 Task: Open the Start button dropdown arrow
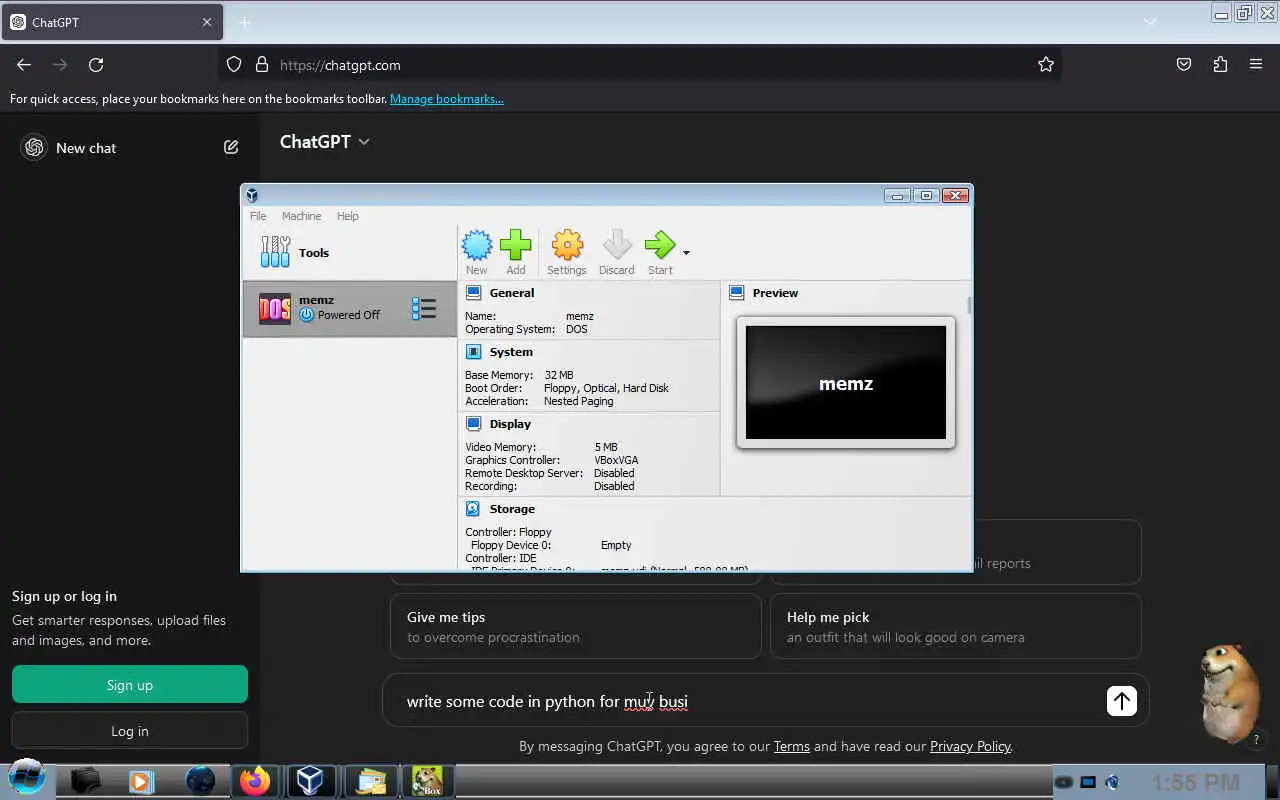(686, 252)
